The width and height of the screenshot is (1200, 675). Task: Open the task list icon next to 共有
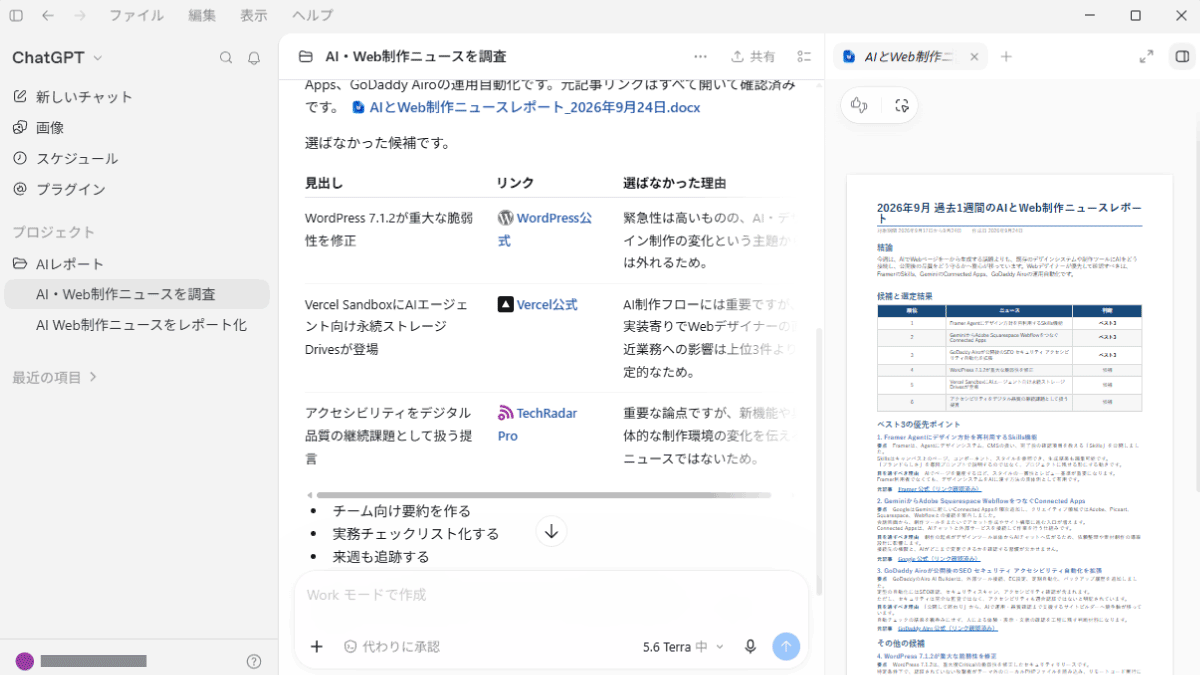click(x=804, y=57)
